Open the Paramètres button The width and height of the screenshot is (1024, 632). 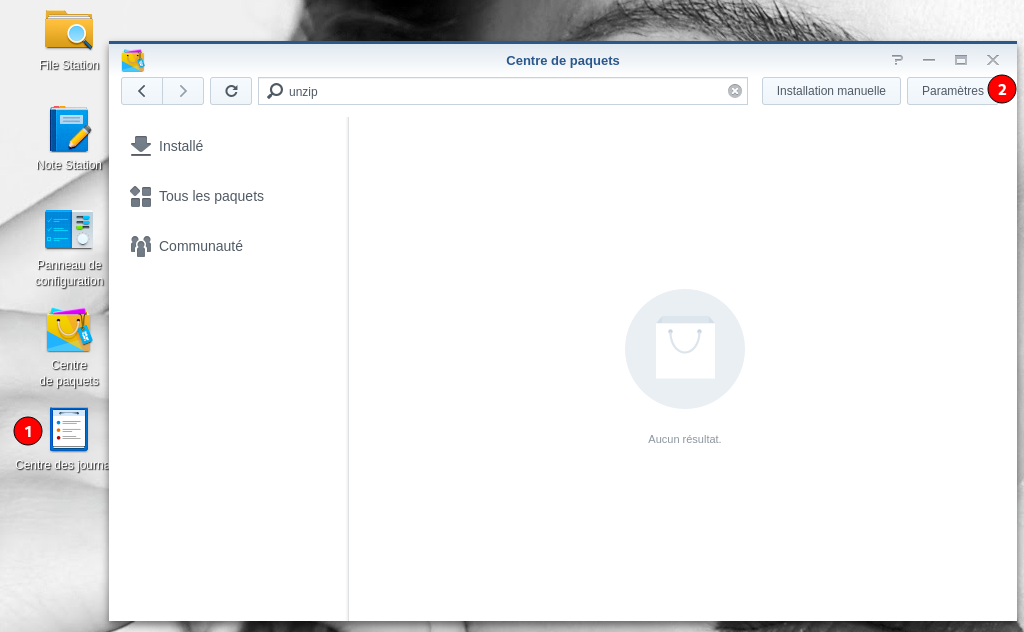(x=951, y=91)
